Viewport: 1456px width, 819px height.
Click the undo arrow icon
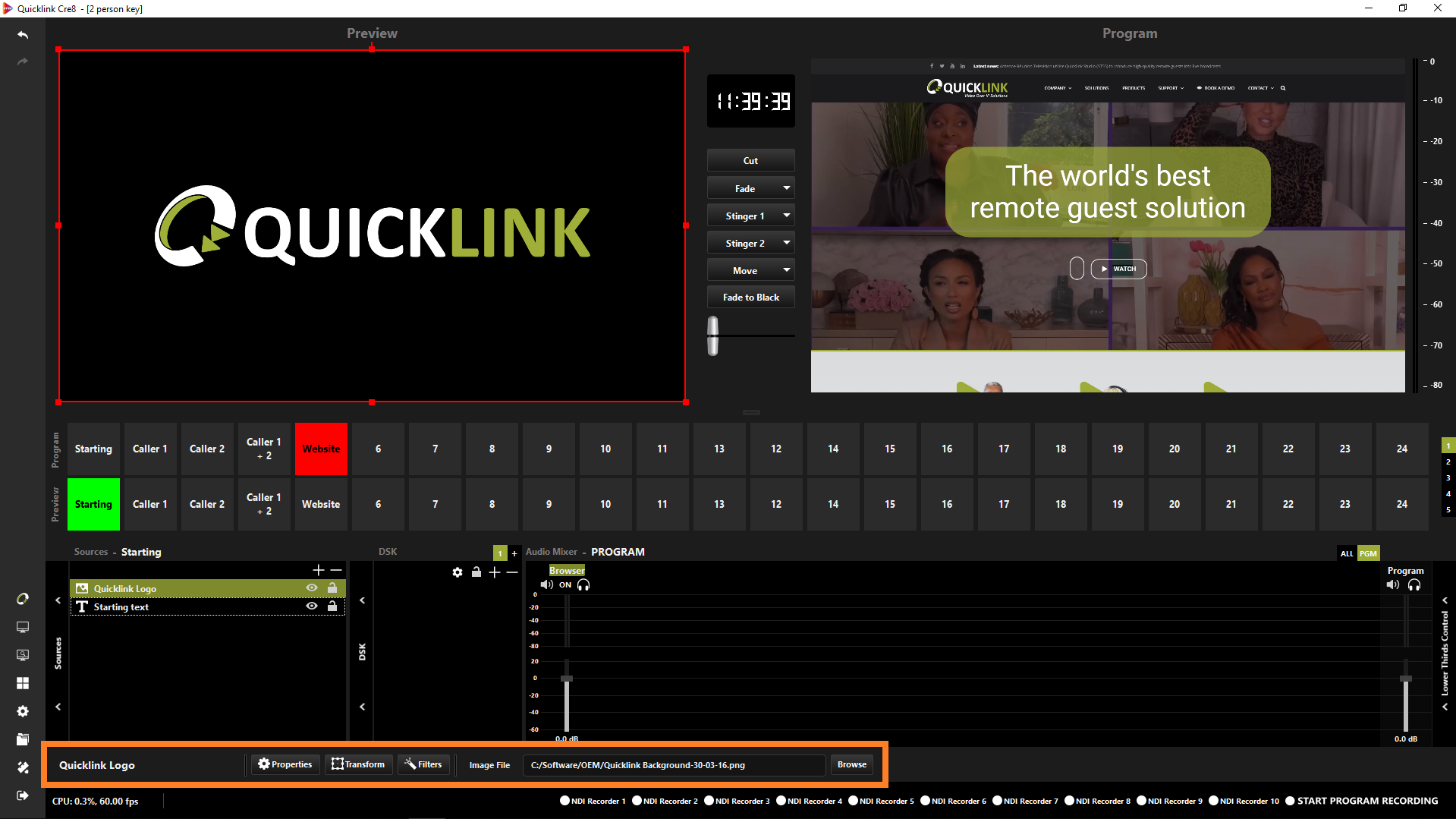click(23, 35)
